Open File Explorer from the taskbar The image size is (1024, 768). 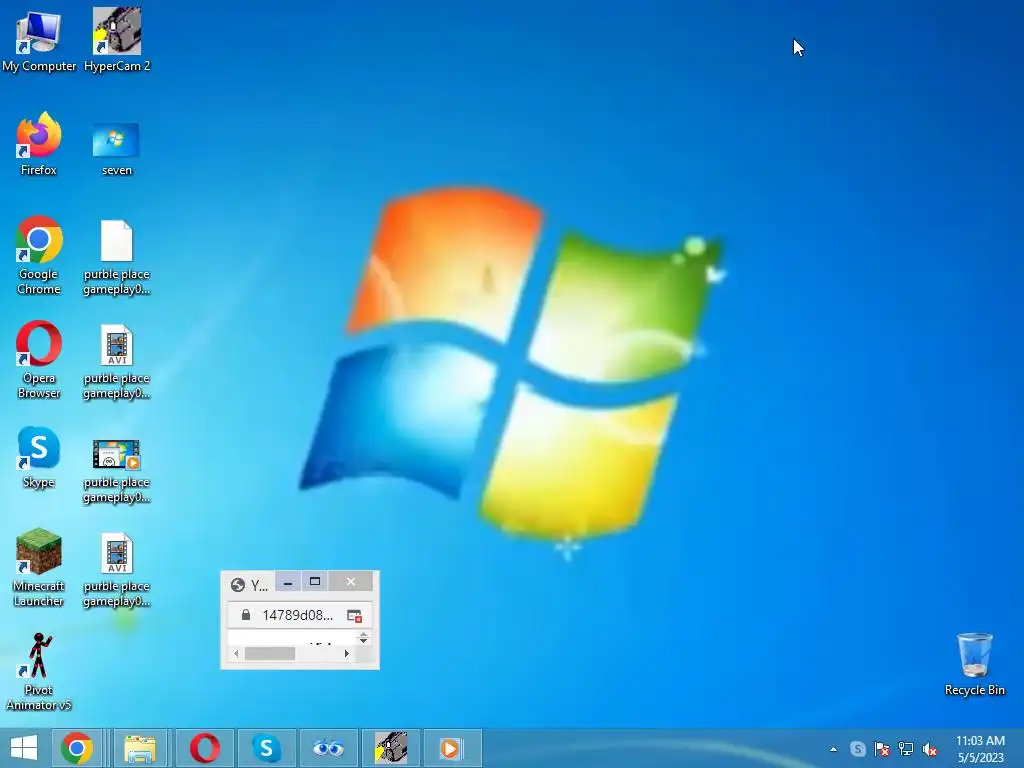pyautogui.click(x=140, y=748)
